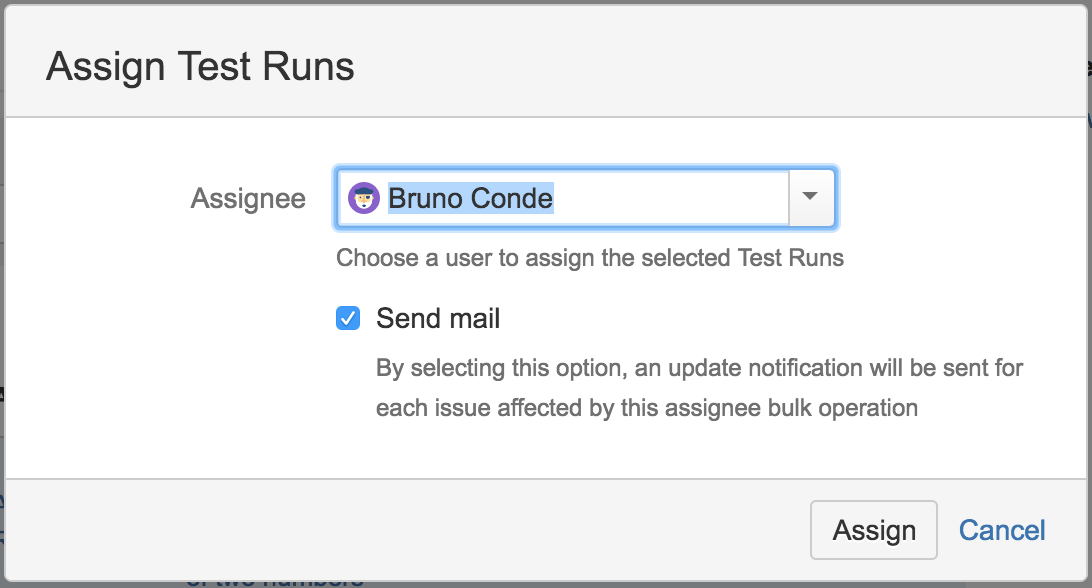Open the Assignee dropdown arrow

811,198
